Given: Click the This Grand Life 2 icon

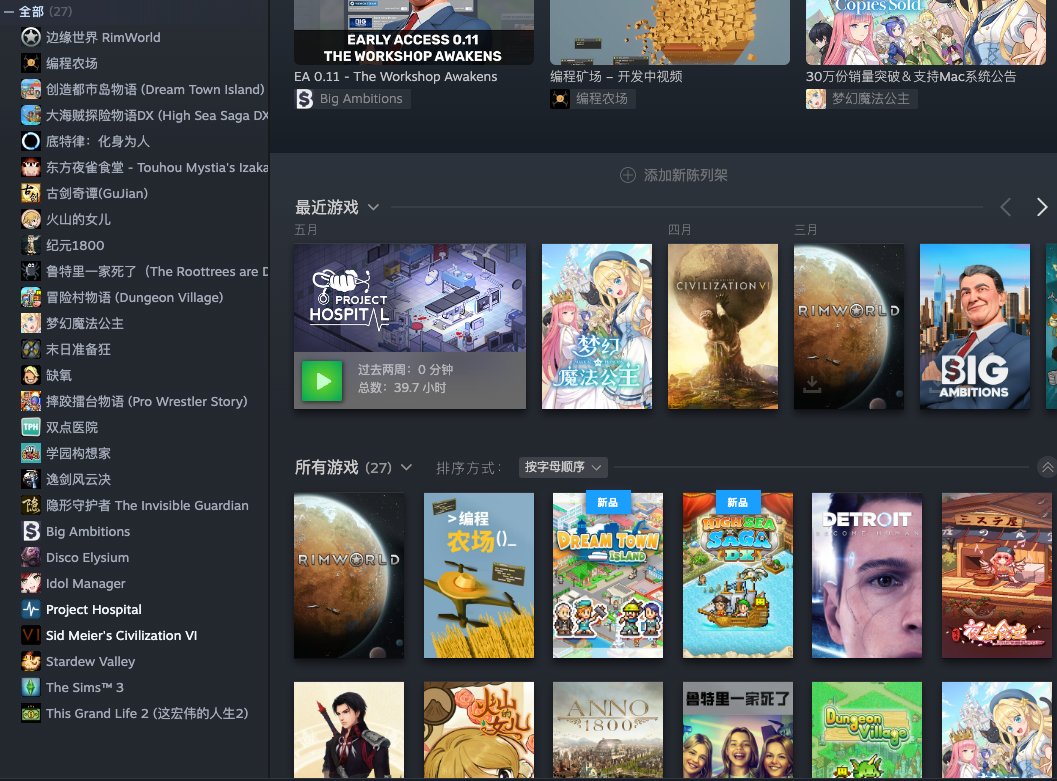Looking at the screenshot, I should tap(30, 714).
